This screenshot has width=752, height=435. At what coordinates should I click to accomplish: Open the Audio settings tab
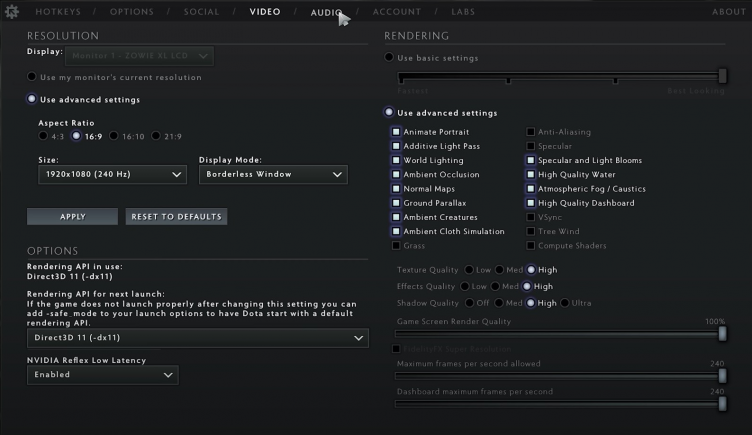[x=326, y=12]
